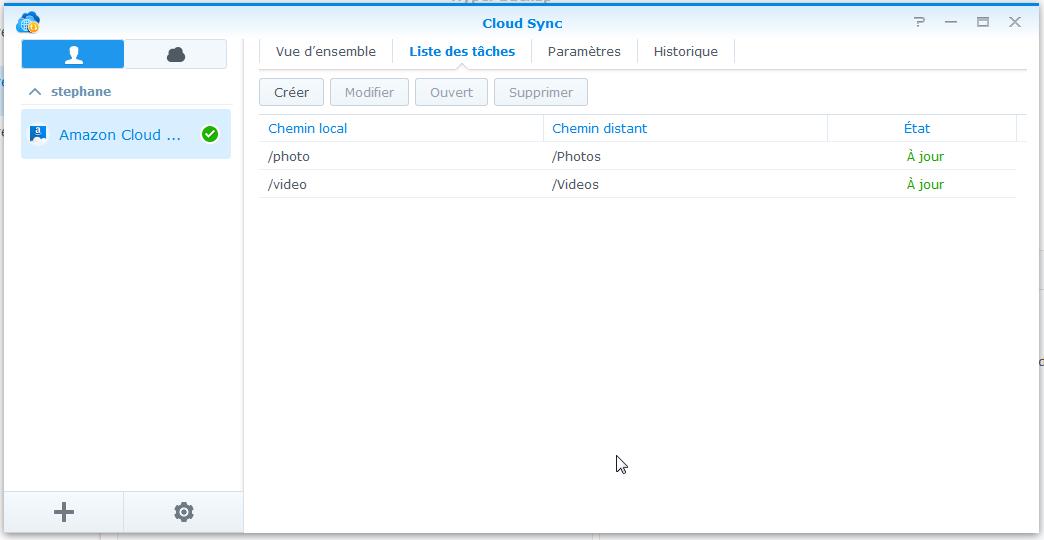Open the Historique tab
Screen dimensions: 1044x540
(685, 51)
